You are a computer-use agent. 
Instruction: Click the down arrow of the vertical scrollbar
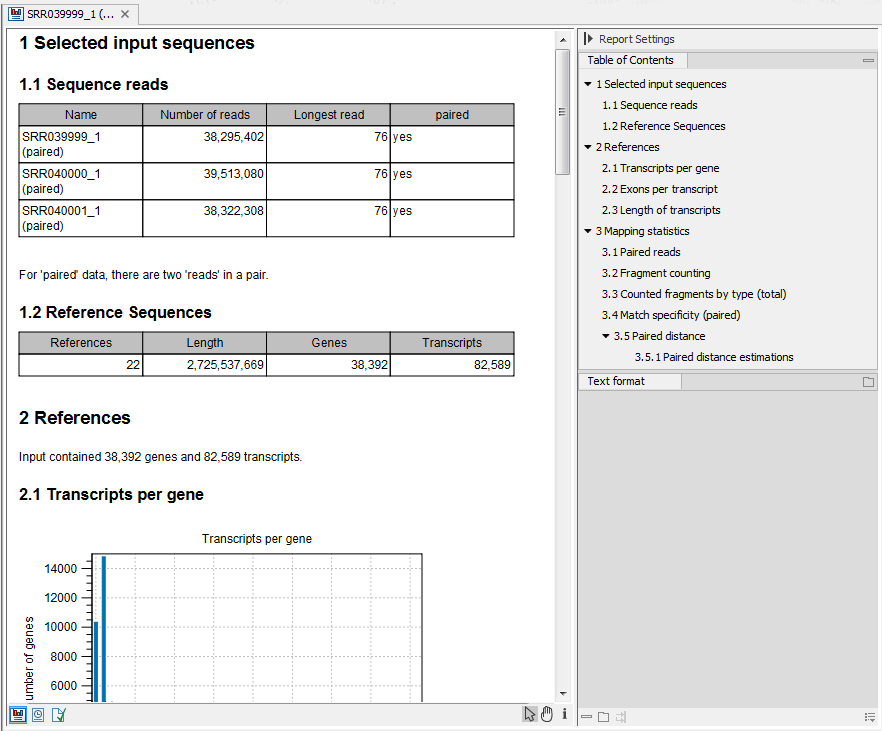click(x=562, y=691)
